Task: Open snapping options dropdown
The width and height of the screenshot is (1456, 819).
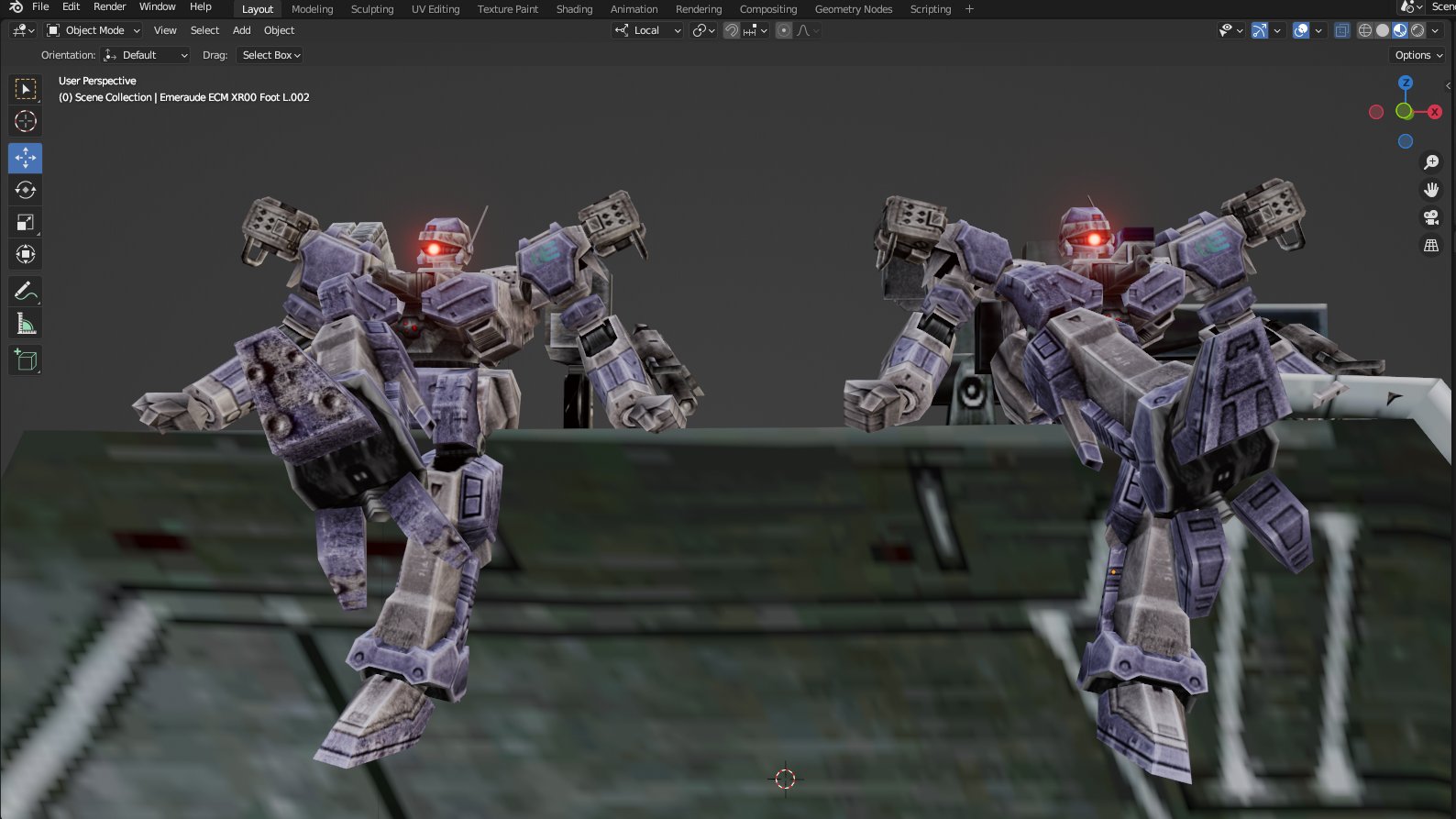Action: (x=756, y=30)
